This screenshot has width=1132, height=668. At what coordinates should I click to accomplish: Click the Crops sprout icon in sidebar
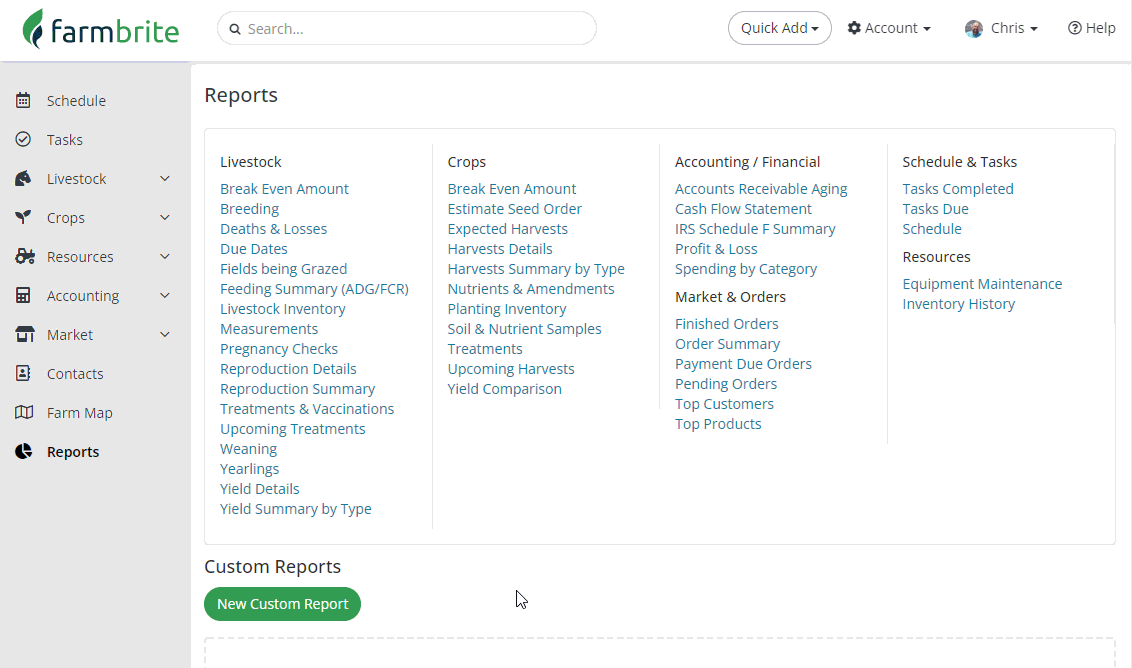tap(23, 217)
